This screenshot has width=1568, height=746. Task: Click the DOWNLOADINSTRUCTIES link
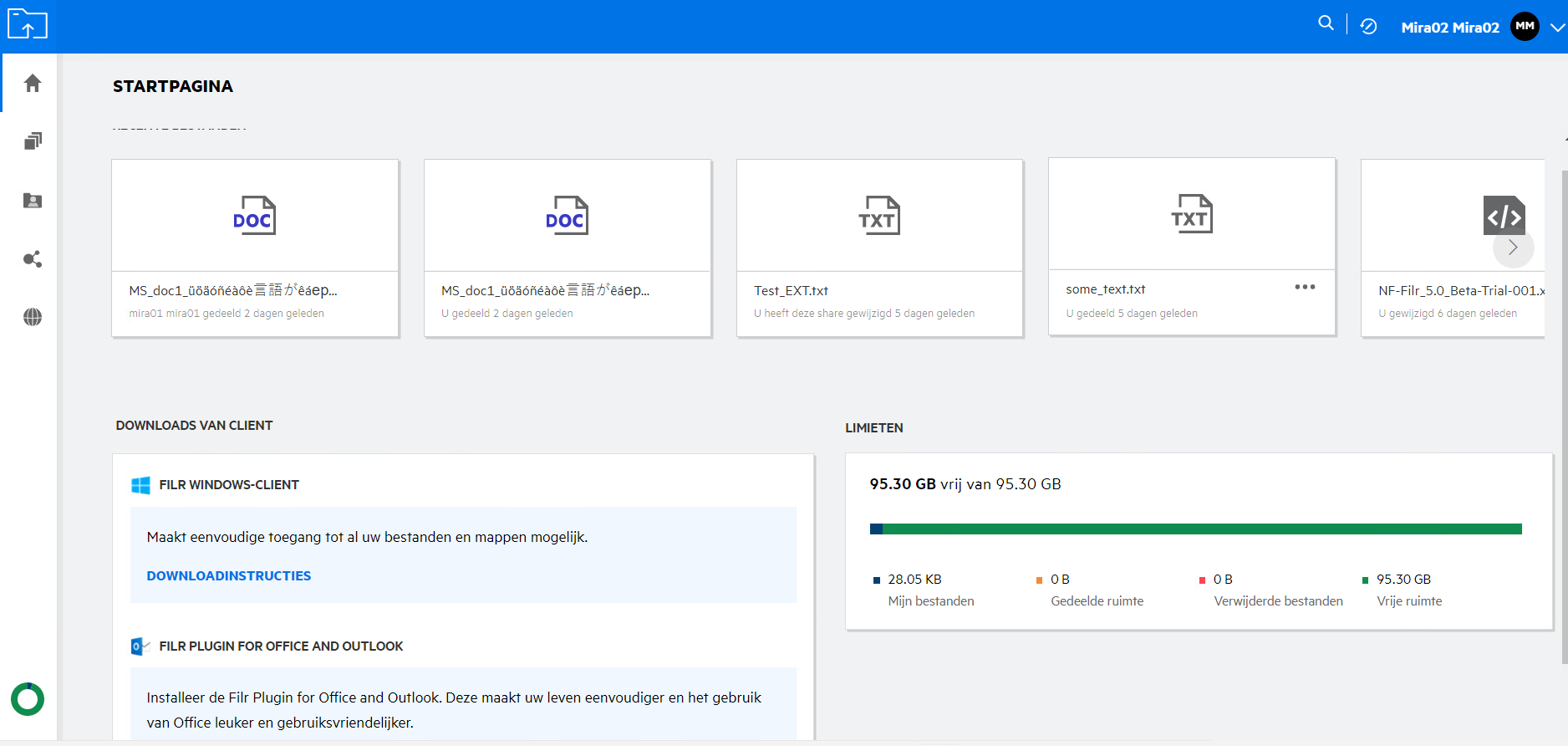pyautogui.click(x=228, y=576)
